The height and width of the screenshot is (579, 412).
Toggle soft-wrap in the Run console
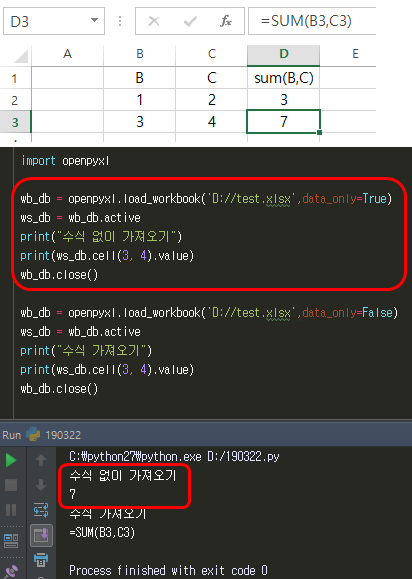tap(41, 510)
